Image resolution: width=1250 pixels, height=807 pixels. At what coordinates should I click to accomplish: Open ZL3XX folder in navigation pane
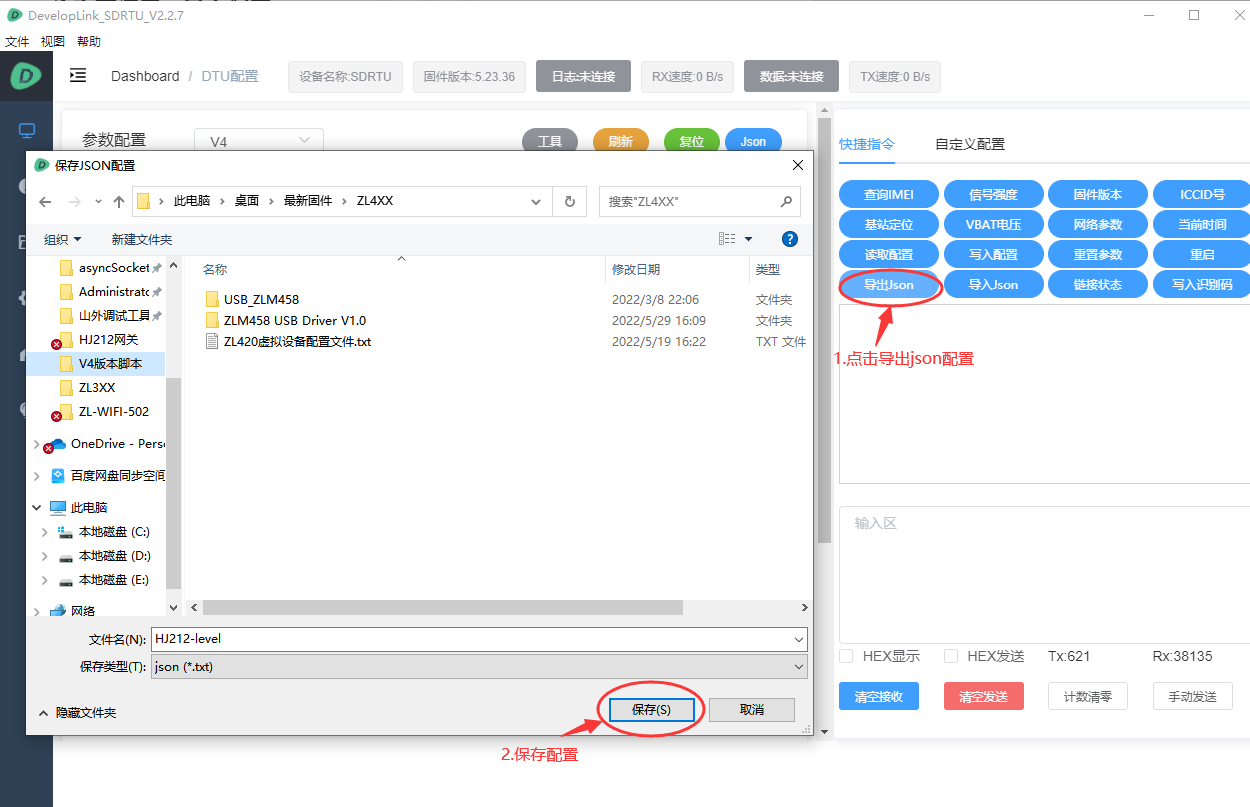tap(87, 387)
